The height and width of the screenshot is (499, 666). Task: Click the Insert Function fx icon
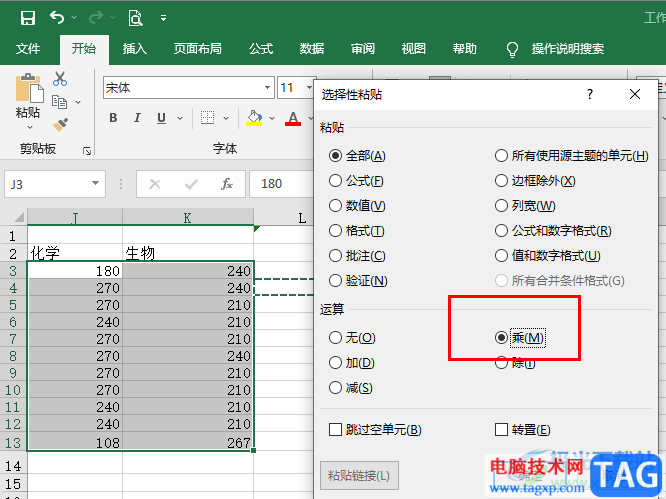point(227,184)
